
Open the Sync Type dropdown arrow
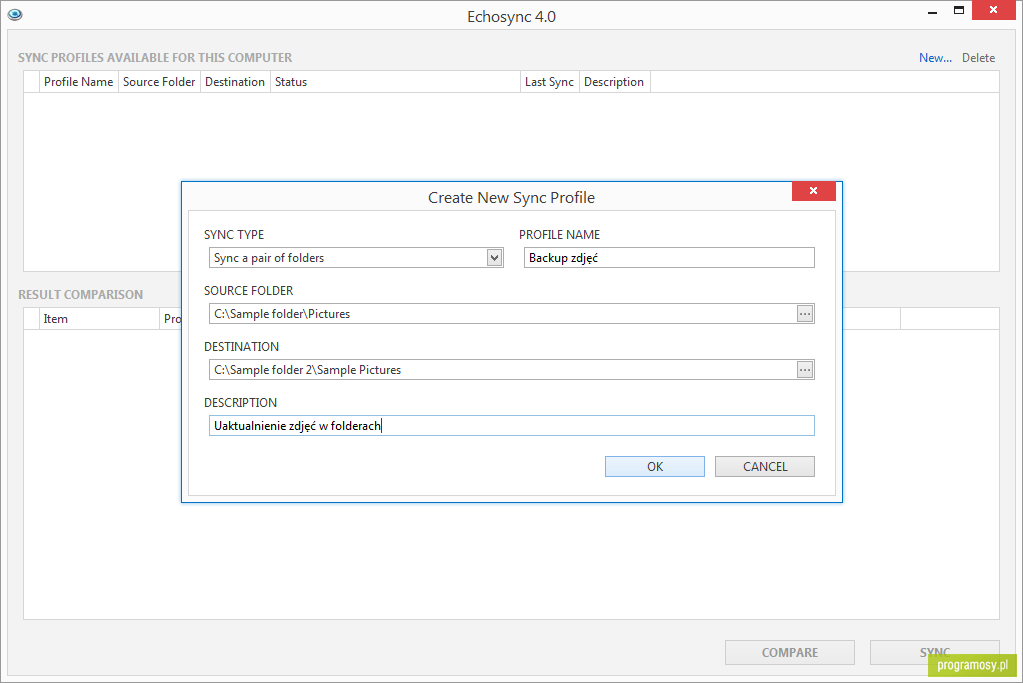coord(495,258)
